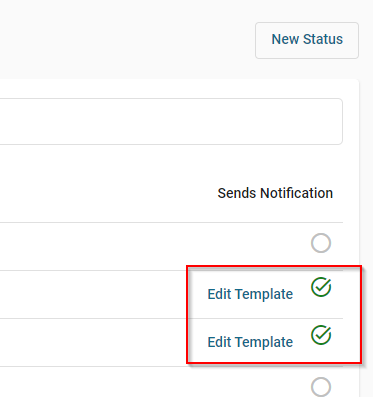The width and height of the screenshot is (373, 397).
Task: Click the green check icon beside the second Edit Template
Action: pos(321,335)
